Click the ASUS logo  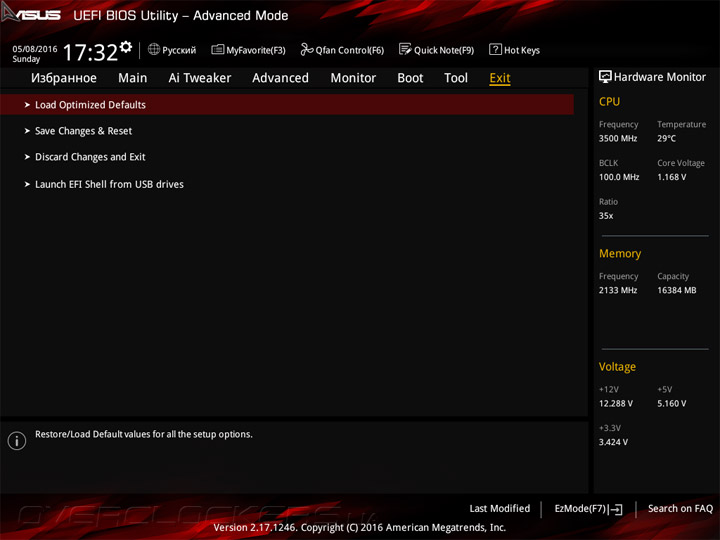tap(31, 14)
